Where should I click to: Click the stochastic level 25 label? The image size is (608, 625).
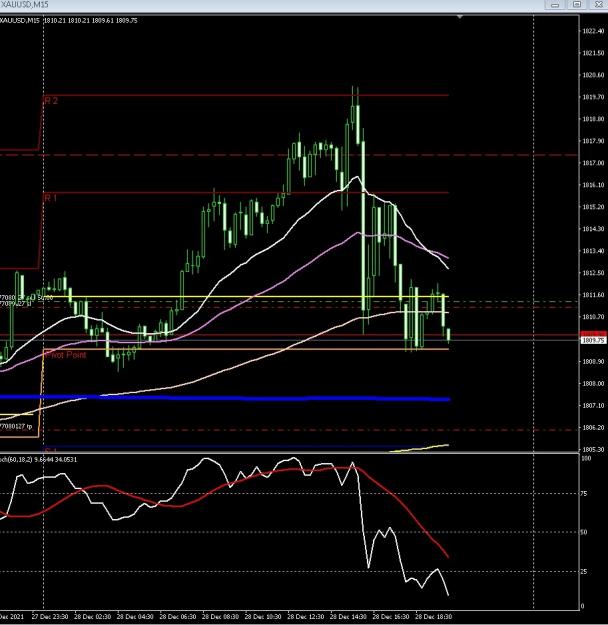(584, 572)
